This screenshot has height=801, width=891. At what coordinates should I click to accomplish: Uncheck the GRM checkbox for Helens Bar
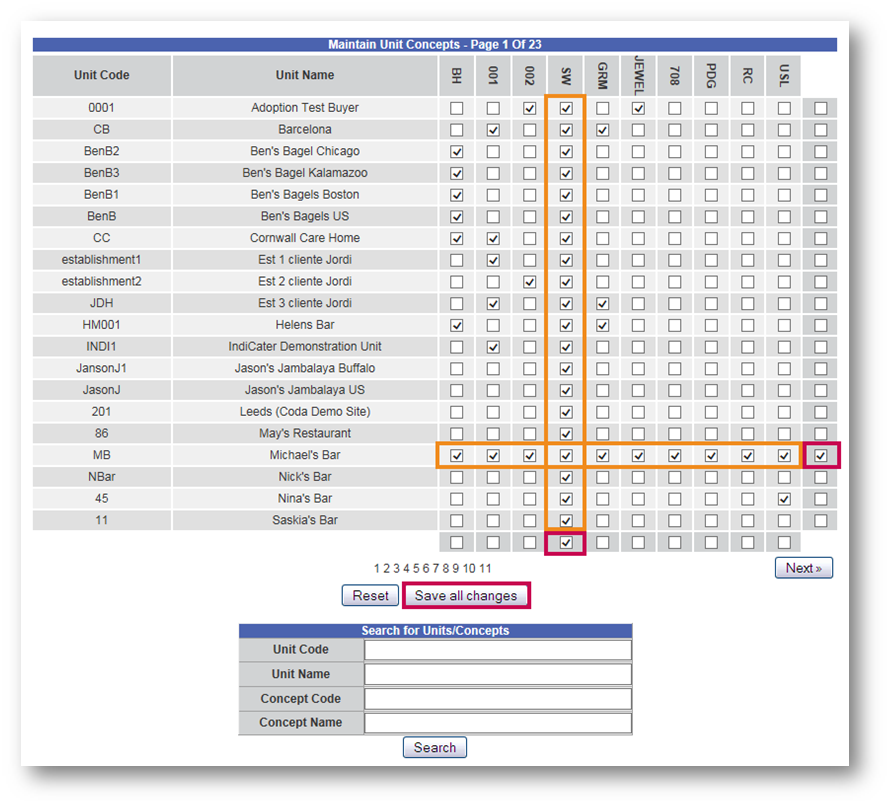(602, 325)
